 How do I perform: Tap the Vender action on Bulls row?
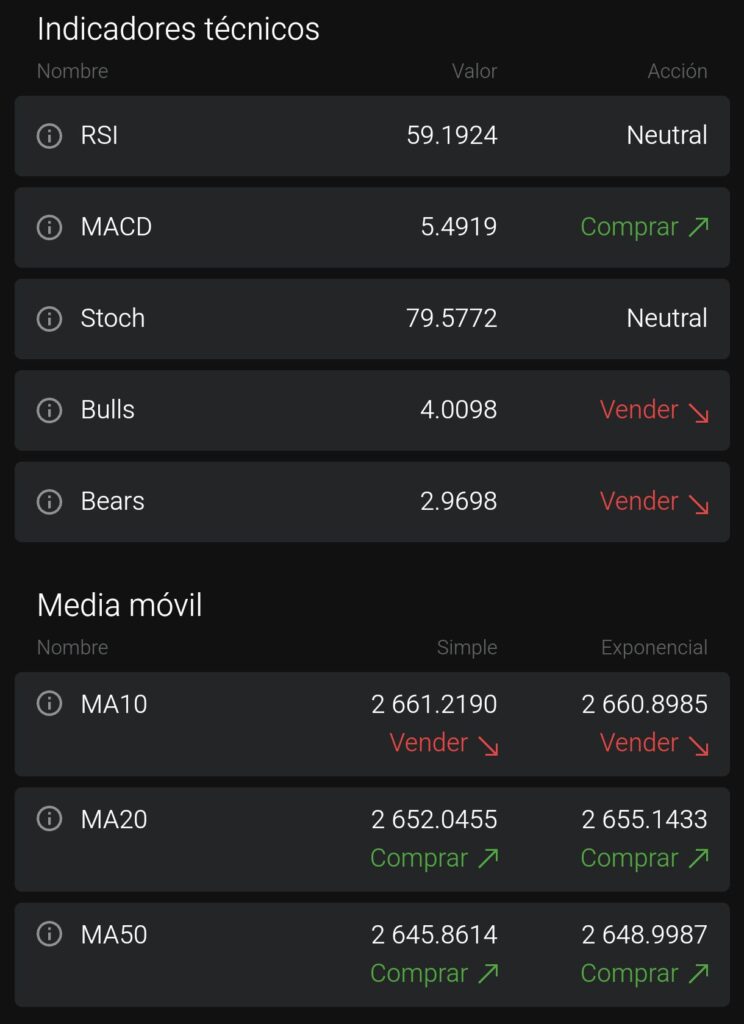pyautogui.click(x=654, y=410)
